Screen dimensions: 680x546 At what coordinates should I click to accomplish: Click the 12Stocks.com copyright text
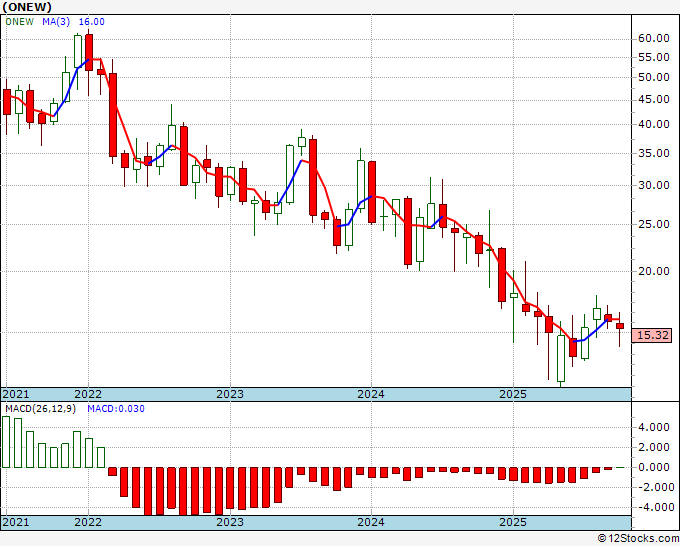click(638, 539)
